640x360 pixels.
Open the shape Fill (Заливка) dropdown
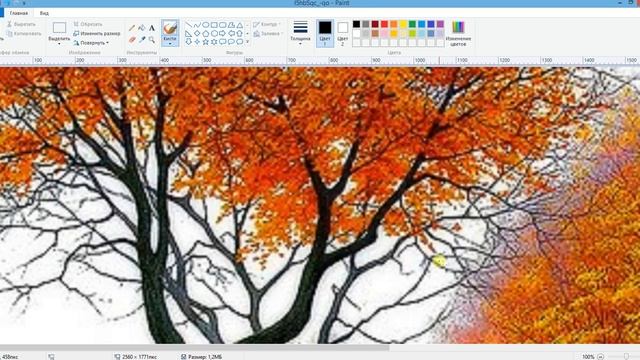(x=268, y=34)
